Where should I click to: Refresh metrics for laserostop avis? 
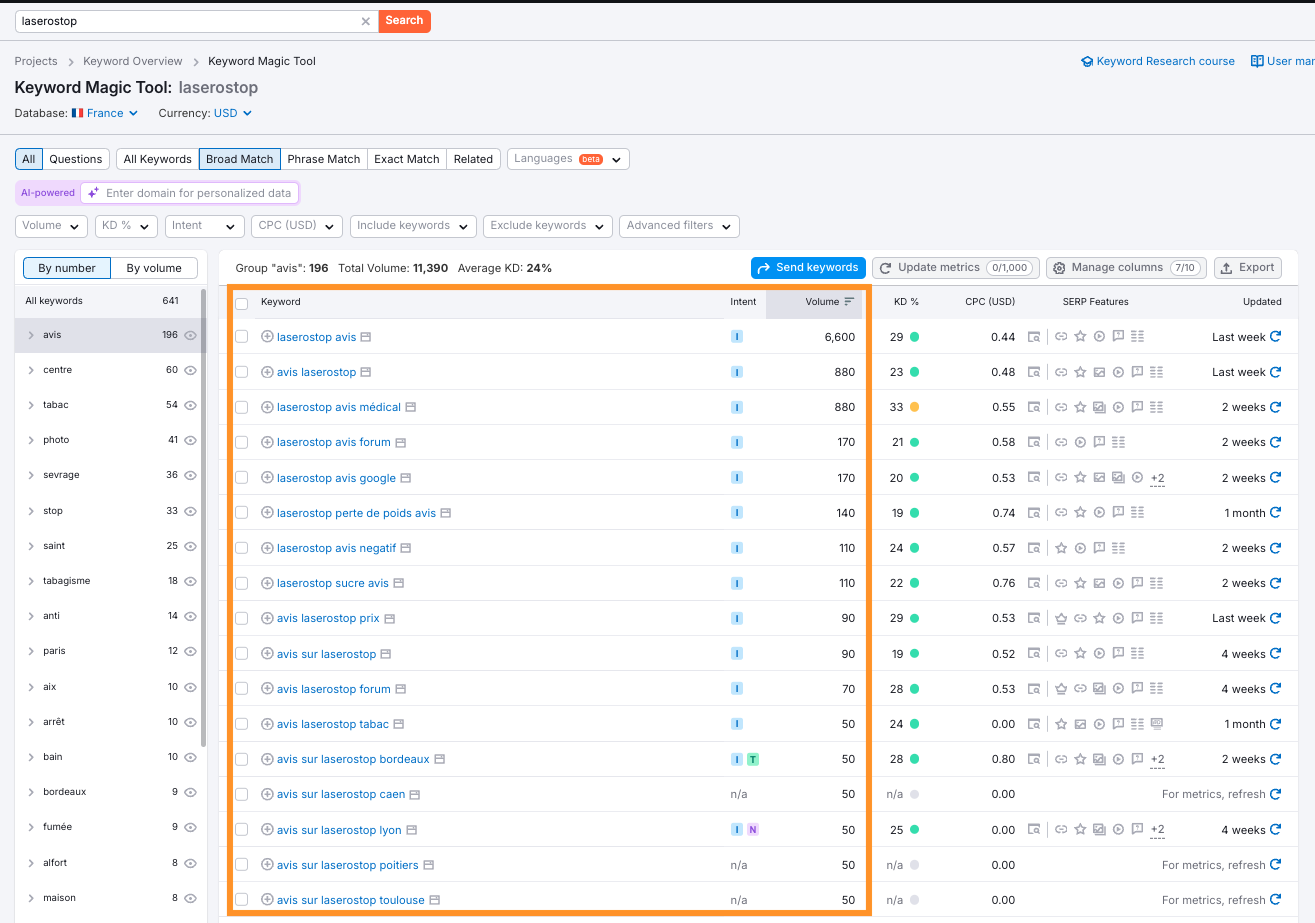click(1275, 337)
